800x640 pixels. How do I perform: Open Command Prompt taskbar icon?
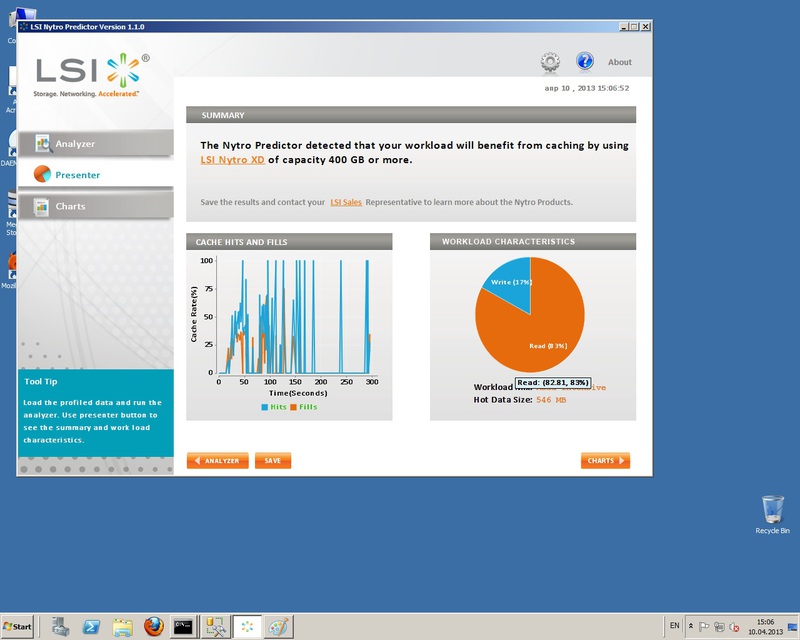[183, 627]
